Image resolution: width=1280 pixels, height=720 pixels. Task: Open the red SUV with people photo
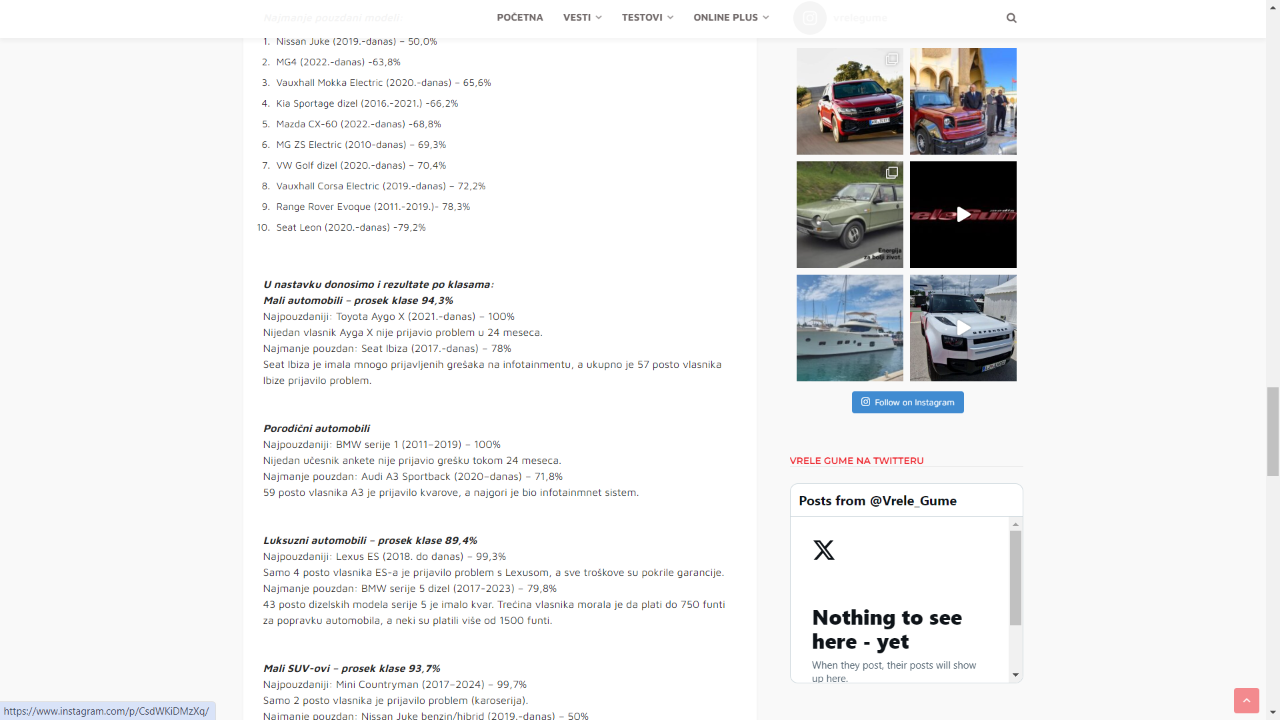(962, 101)
